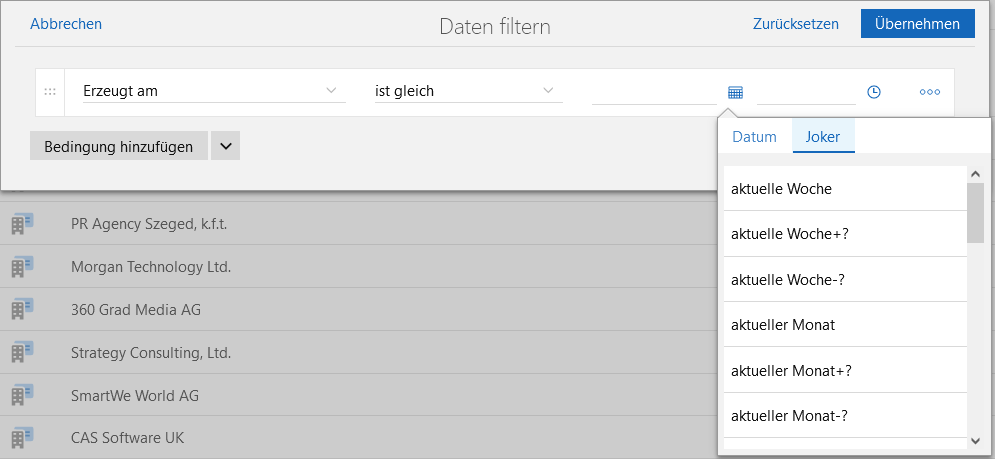Click company icon beside SmartWe World AG
995x459 pixels.
21,395
